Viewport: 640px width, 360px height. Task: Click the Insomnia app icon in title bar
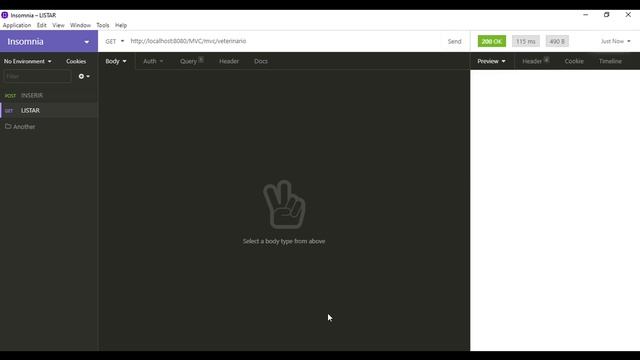(x=5, y=15)
